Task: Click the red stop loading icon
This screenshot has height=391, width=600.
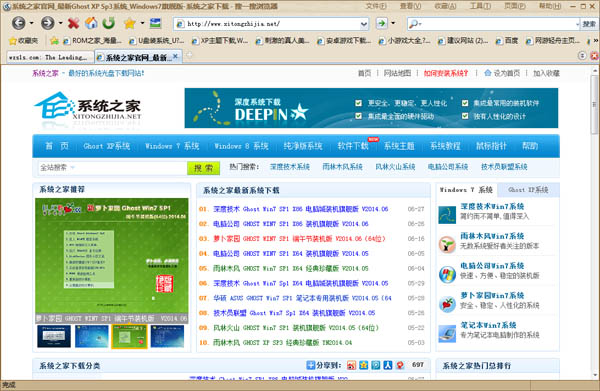Action: point(73,24)
